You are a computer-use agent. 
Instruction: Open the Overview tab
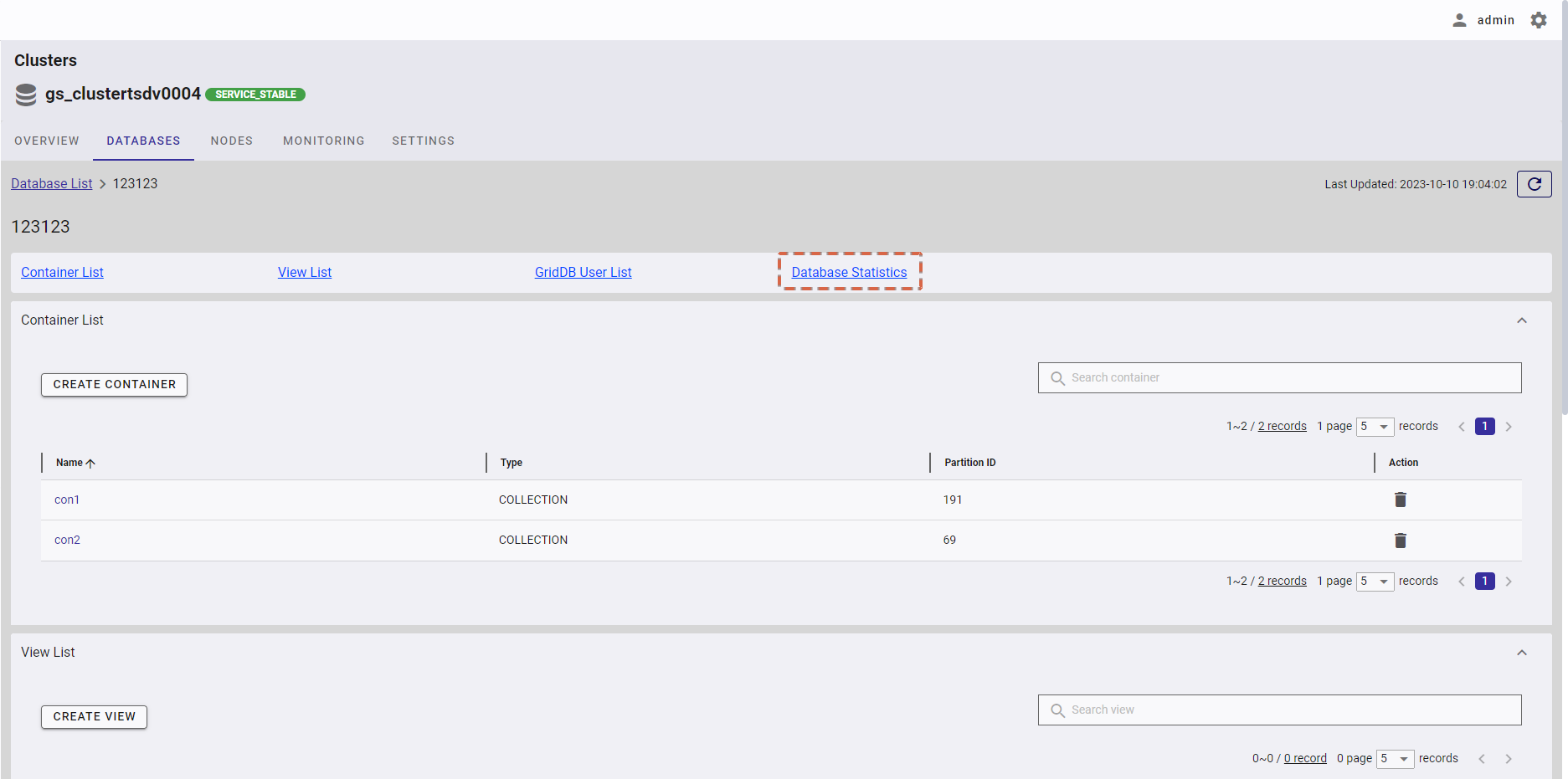point(47,141)
